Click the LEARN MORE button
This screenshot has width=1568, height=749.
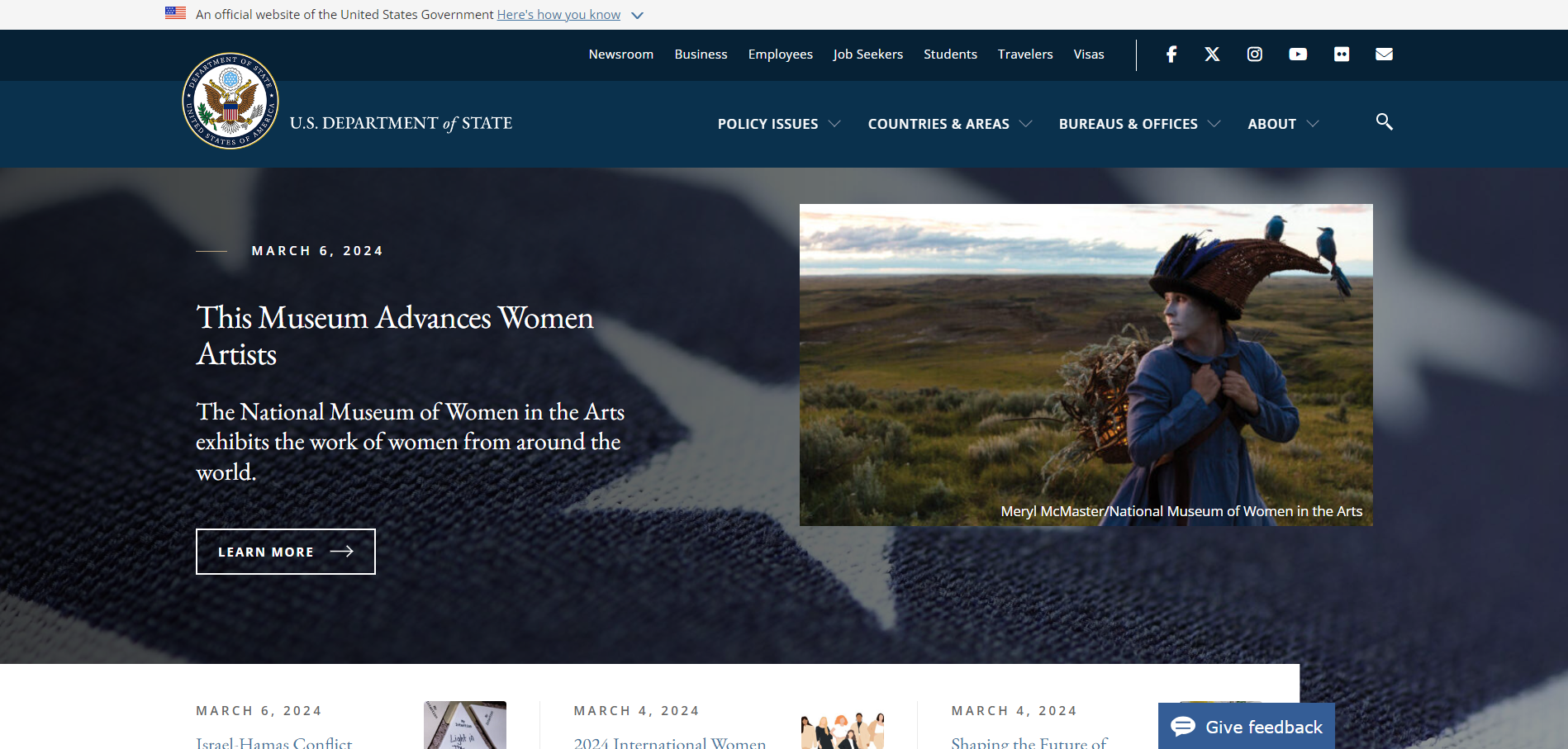pyautogui.click(x=285, y=551)
